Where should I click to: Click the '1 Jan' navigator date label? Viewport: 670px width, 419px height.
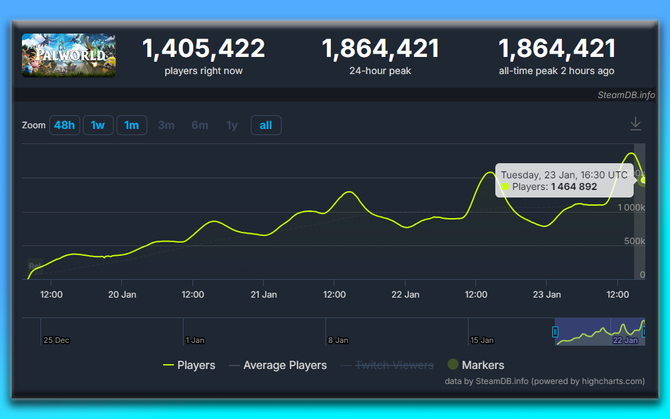(195, 340)
